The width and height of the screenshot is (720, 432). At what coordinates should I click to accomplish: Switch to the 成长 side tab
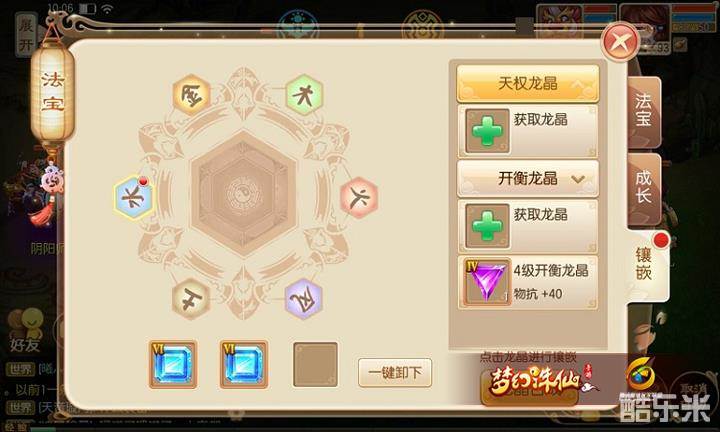pyautogui.click(x=644, y=187)
